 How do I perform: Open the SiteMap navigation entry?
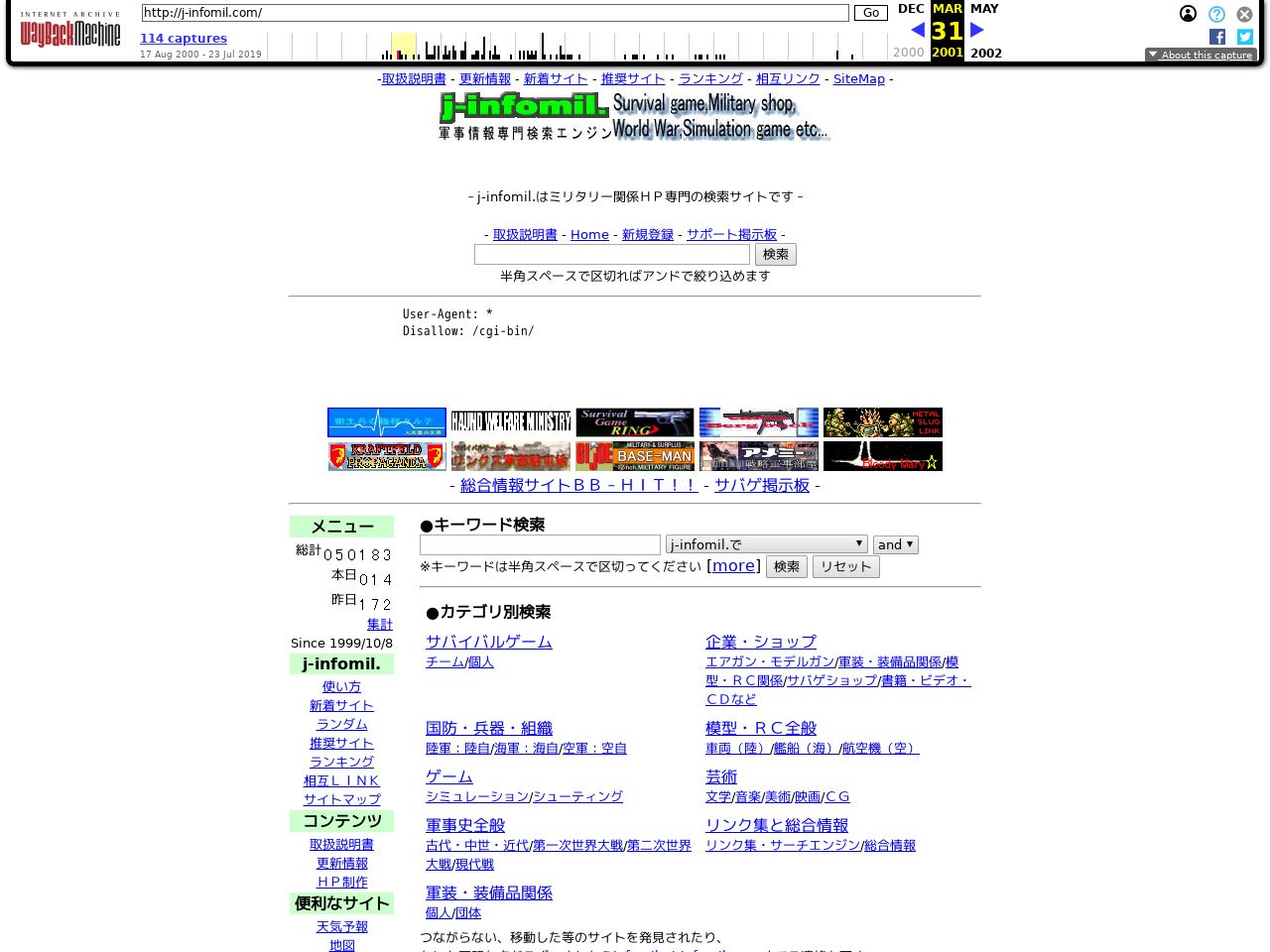(858, 78)
